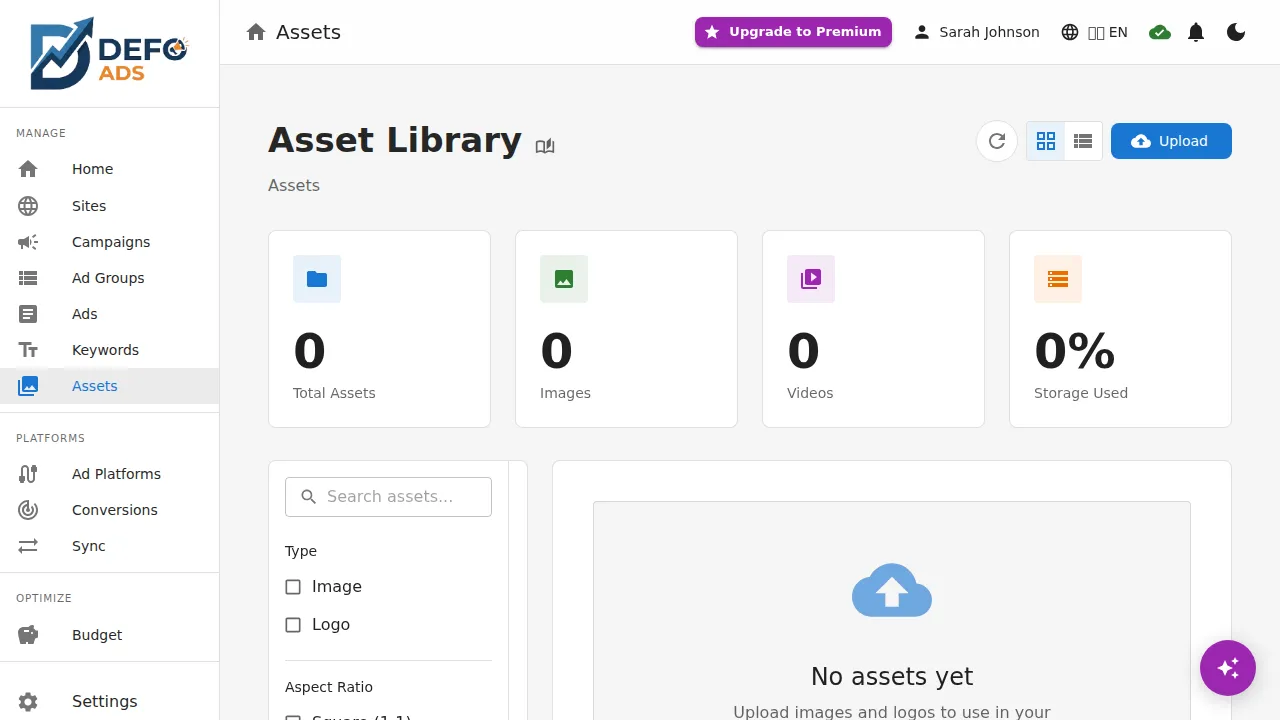Screen dimensions: 1280x720
Task: Go to Sites in sidebar
Action: coord(109,206)
